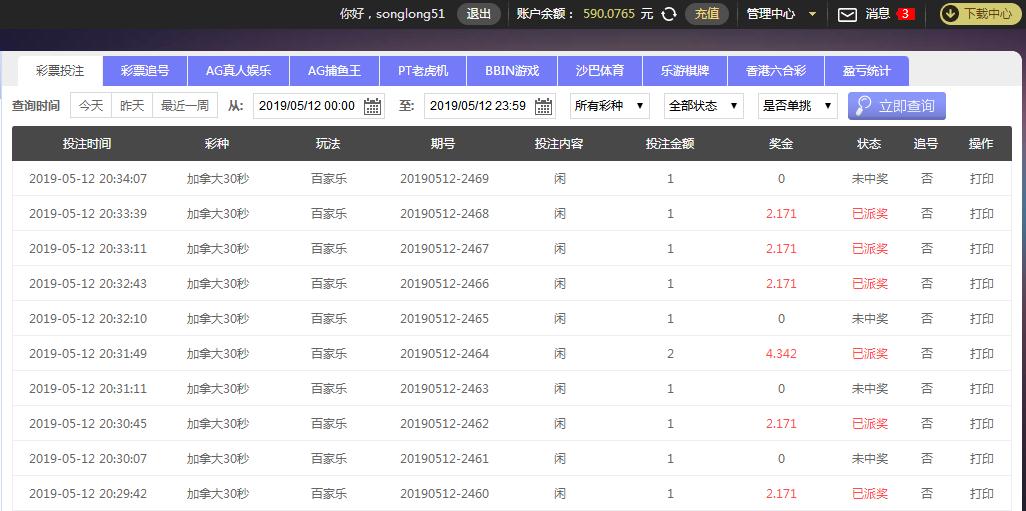This screenshot has width=1026, height=511.
Task: Open the 盈亏统计 tab
Action: pos(866,71)
